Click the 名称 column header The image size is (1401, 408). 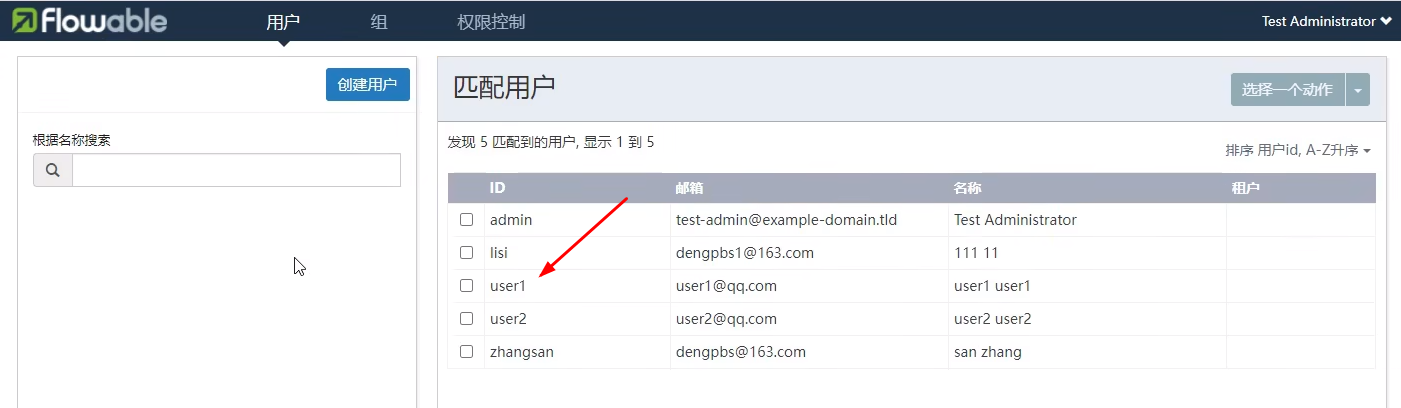click(x=968, y=188)
